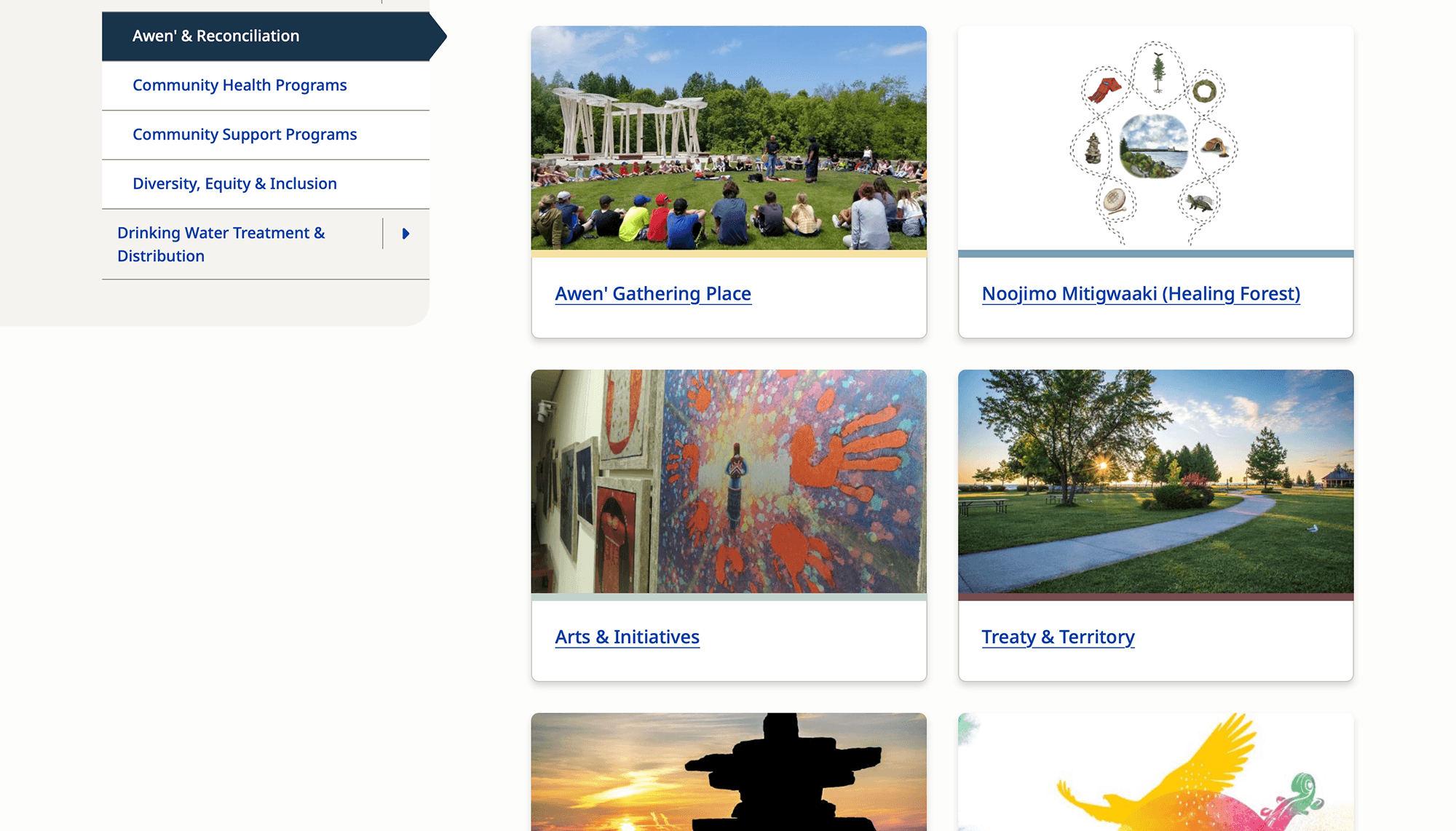Follow the Arts & Initiatives link
Viewport: 1456px width, 831px height.
[x=627, y=637]
